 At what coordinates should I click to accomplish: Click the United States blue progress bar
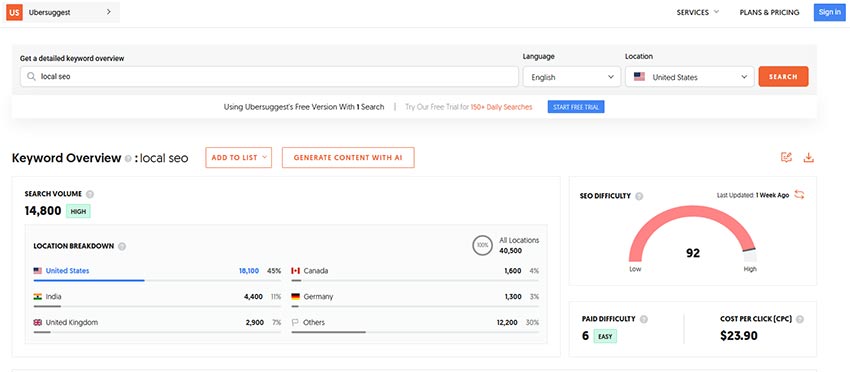[89, 280]
